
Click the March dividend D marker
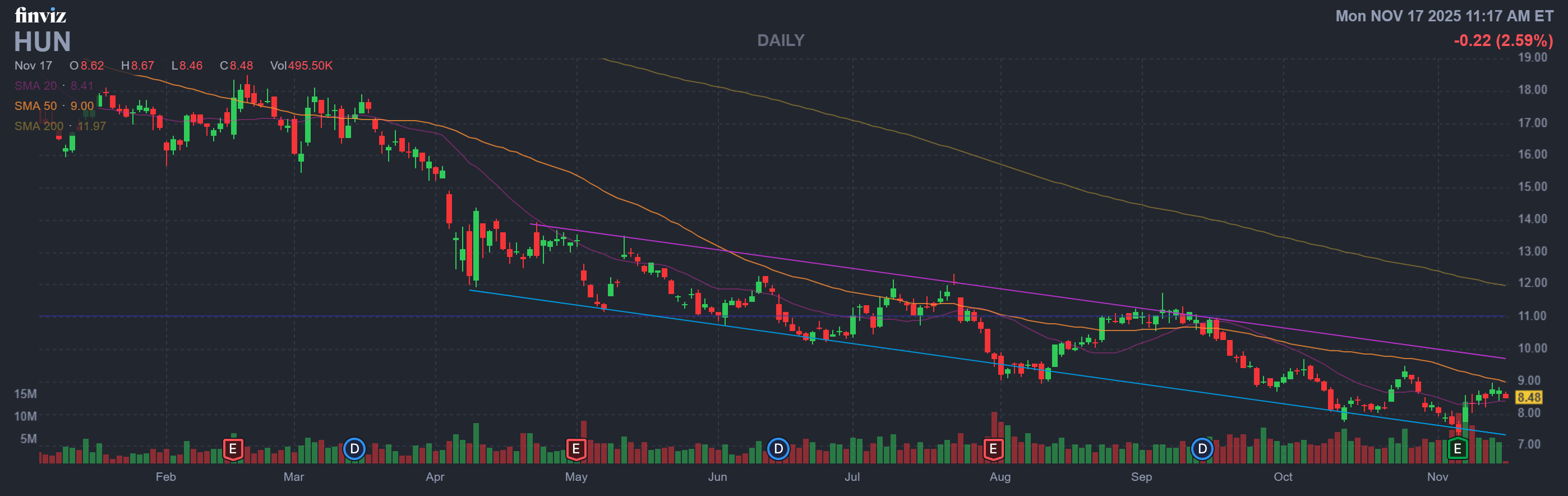pos(354,449)
